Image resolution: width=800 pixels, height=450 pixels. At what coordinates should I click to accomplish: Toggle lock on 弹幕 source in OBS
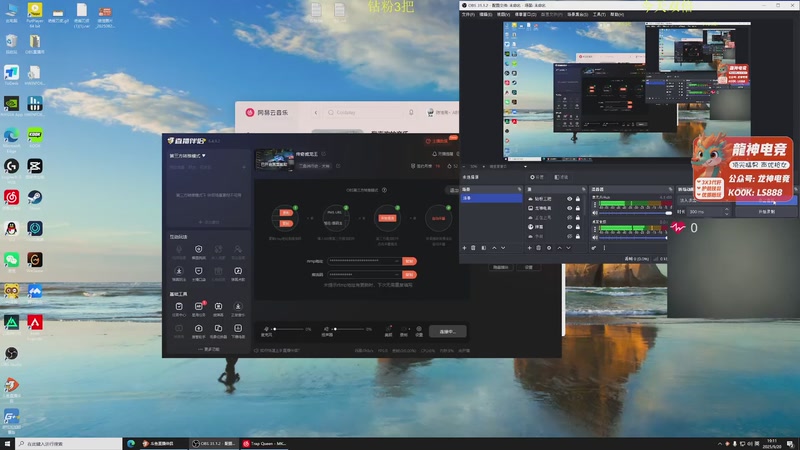(x=578, y=227)
